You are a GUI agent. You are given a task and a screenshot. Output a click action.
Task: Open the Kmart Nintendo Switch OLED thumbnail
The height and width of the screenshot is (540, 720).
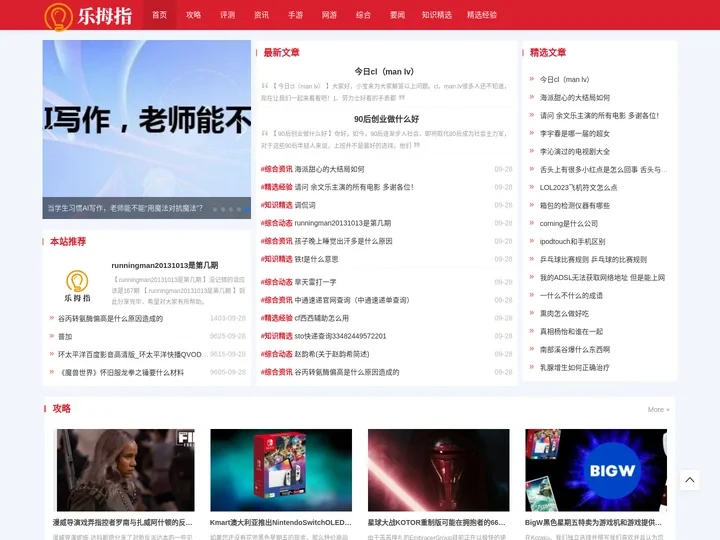281,470
